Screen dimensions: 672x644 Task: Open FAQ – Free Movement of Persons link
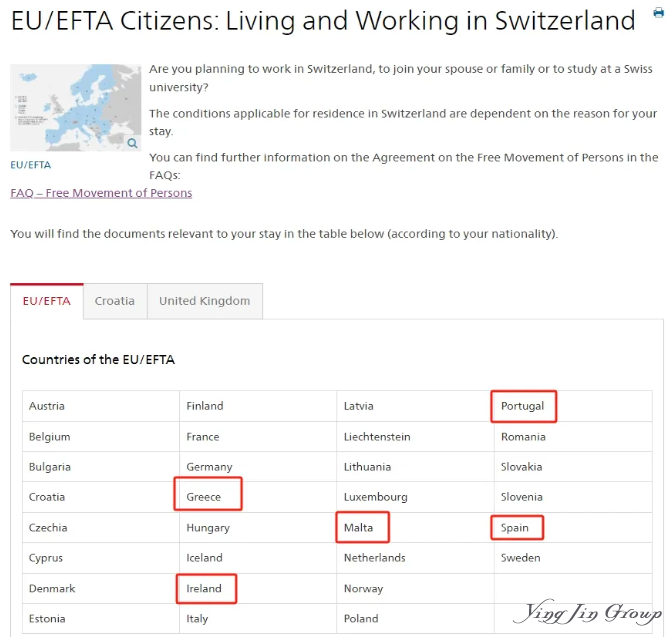pos(101,193)
